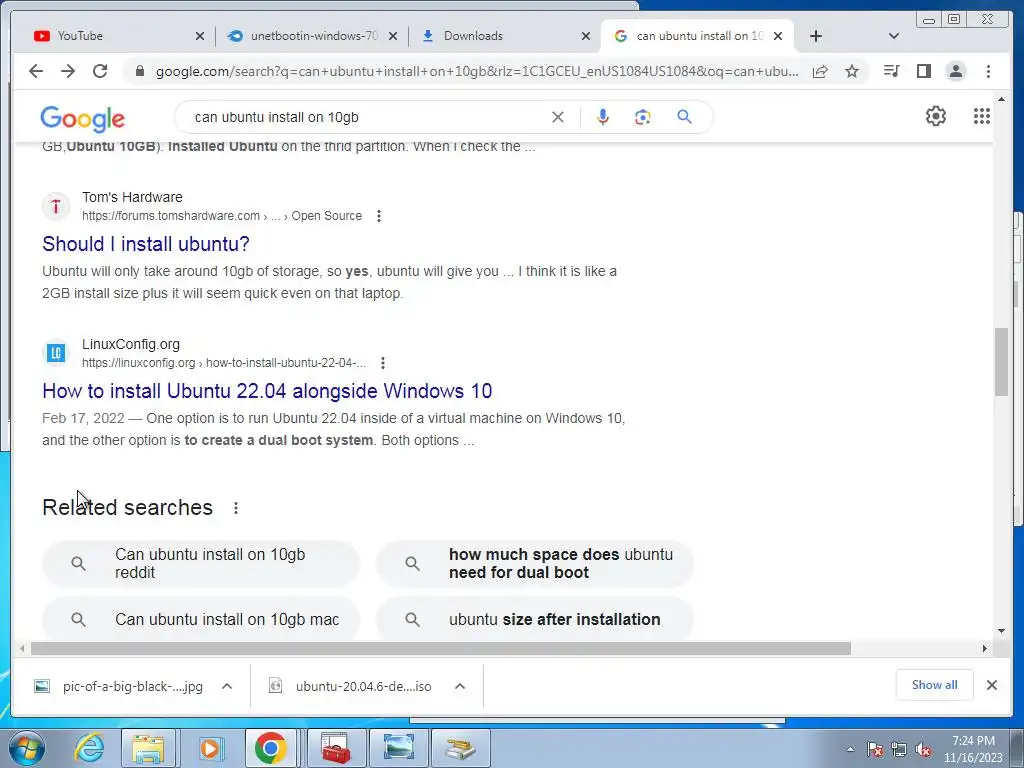Image resolution: width=1024 pixels, height=768 pixels.
Task: Open a new browser tab
Action: click(816, 36)
